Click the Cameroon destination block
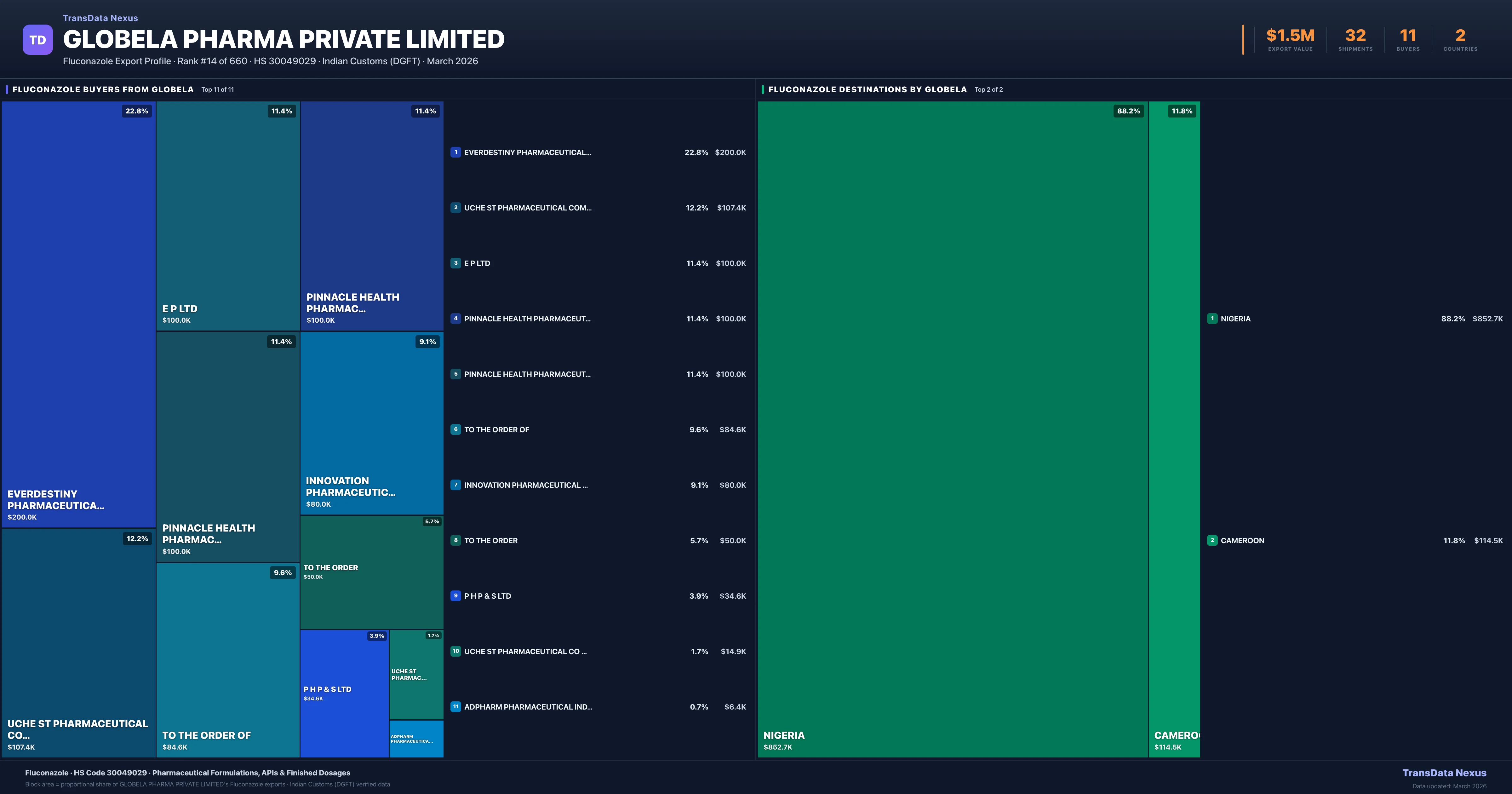Viewport: 1512px width, 794px height. (1174, 429)
